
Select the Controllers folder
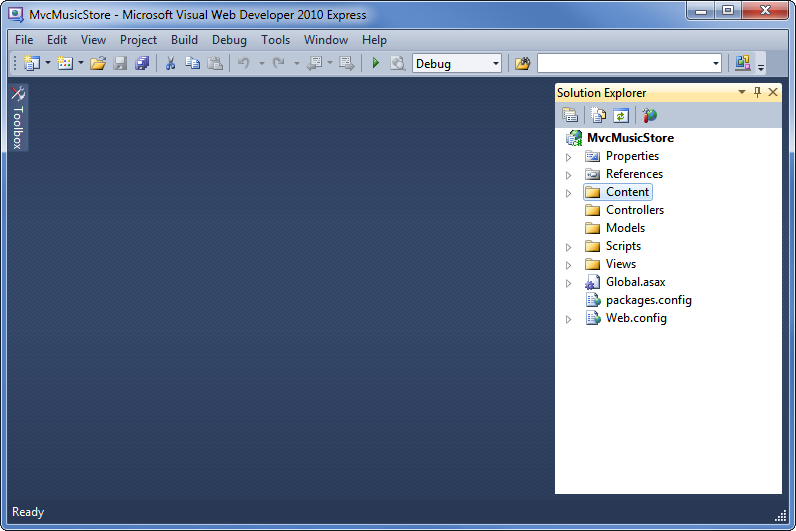634,210
